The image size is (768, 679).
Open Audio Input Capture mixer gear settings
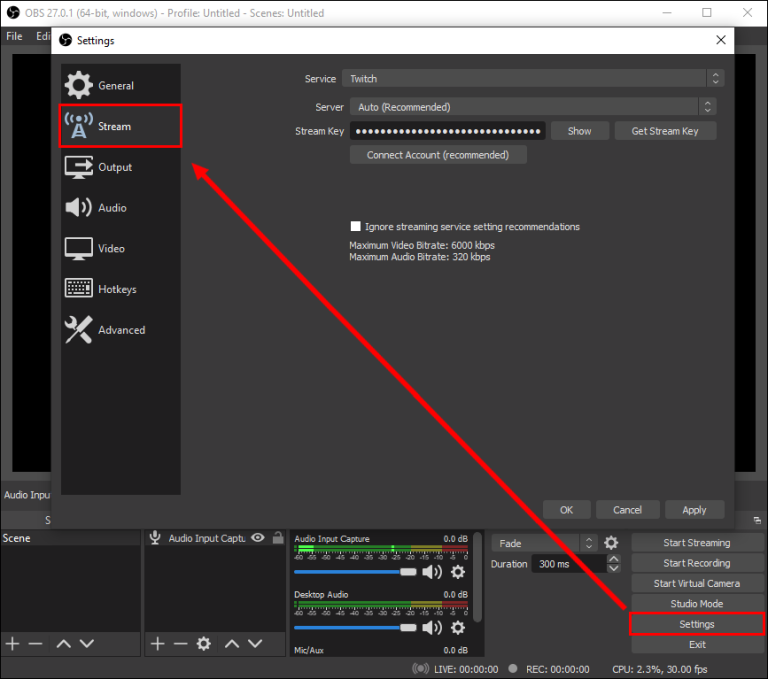click(457, 572)
